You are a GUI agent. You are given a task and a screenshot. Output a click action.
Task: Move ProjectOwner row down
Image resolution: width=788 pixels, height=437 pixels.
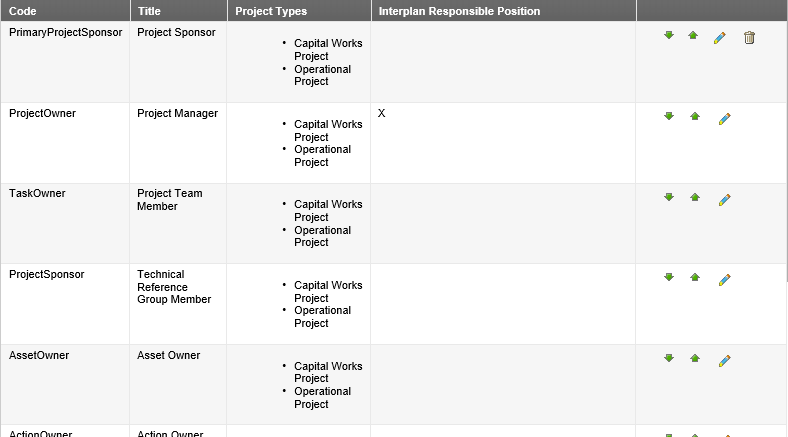point(668,116)
